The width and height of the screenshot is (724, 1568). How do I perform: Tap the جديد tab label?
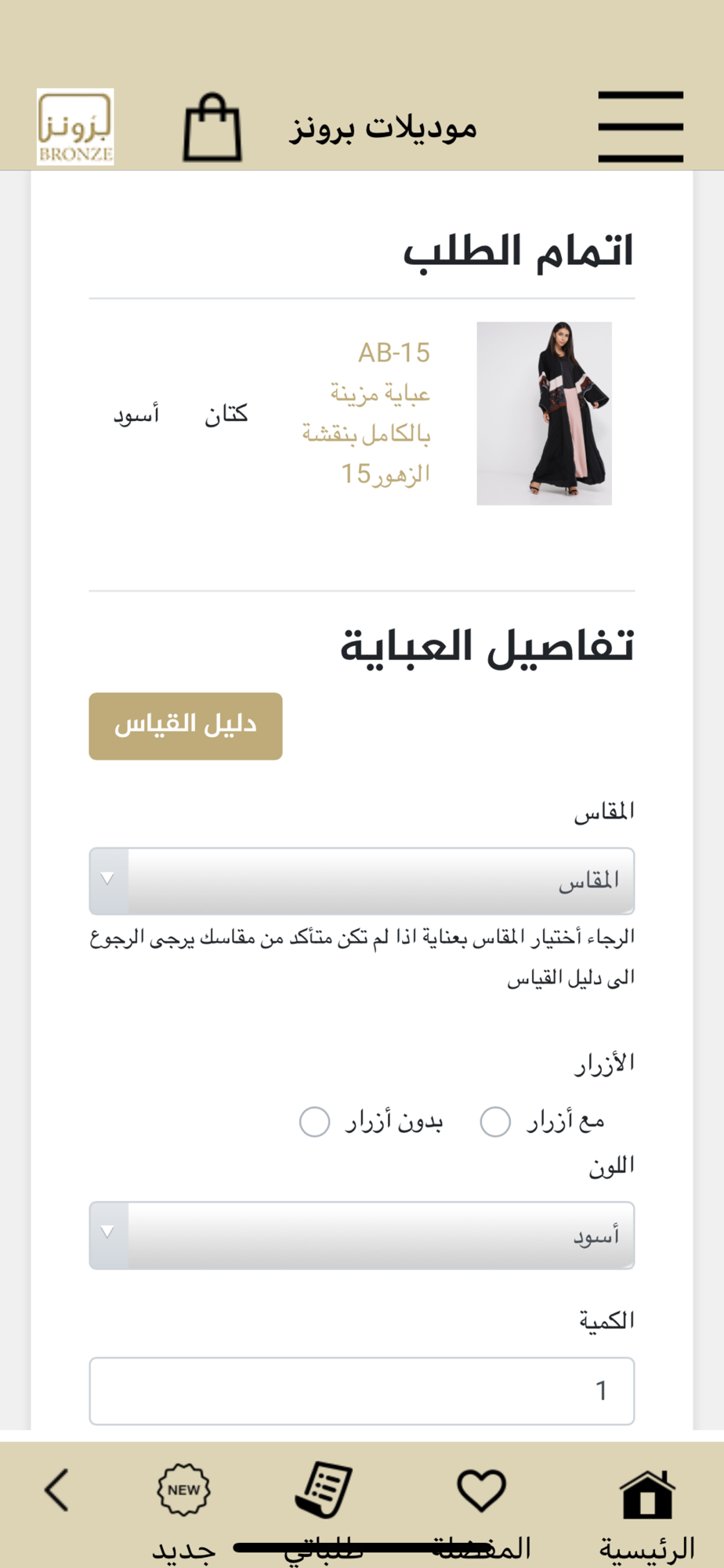(x=183, y=1550)
